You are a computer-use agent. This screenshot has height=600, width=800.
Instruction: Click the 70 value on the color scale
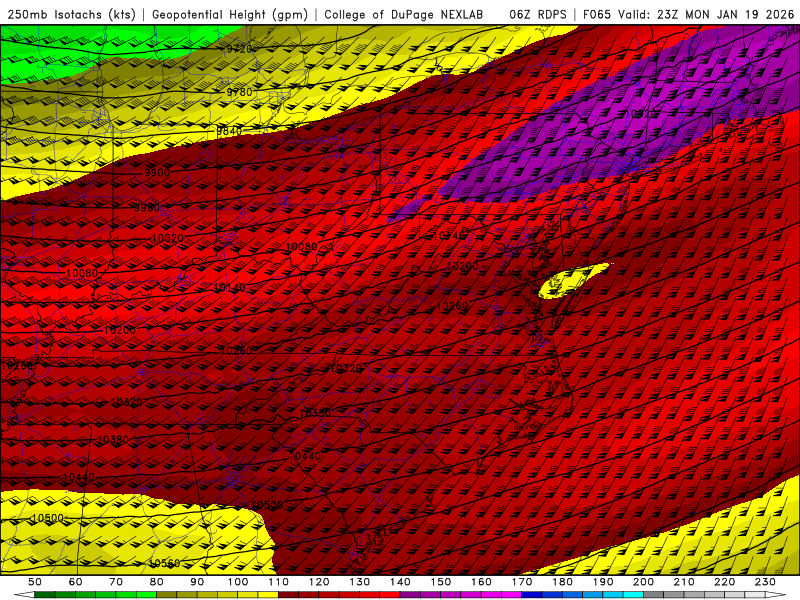(116, 582)
